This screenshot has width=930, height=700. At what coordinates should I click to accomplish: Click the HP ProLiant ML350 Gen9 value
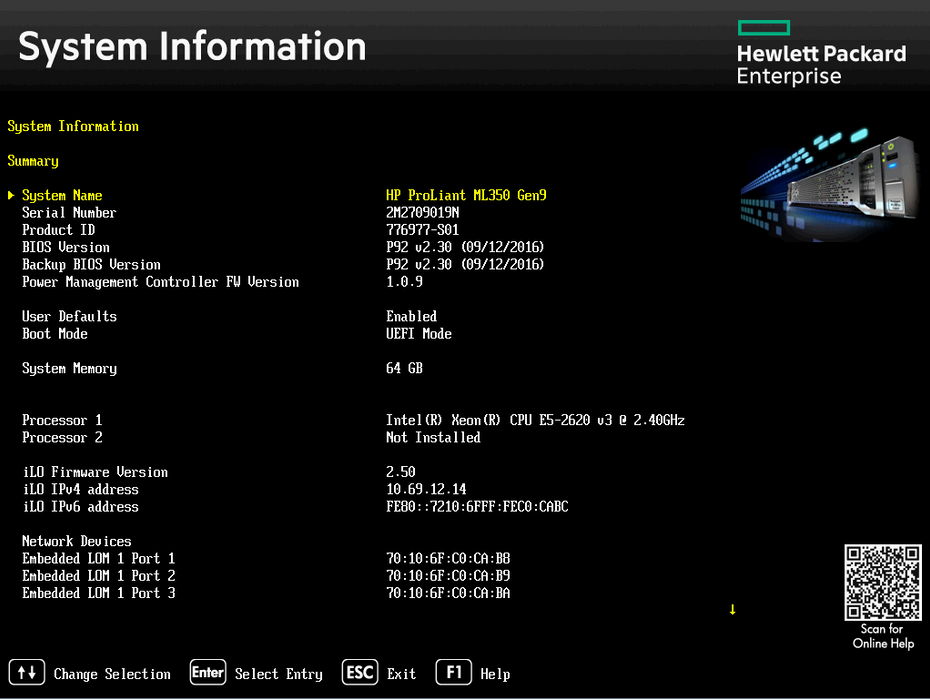(466, 196)
